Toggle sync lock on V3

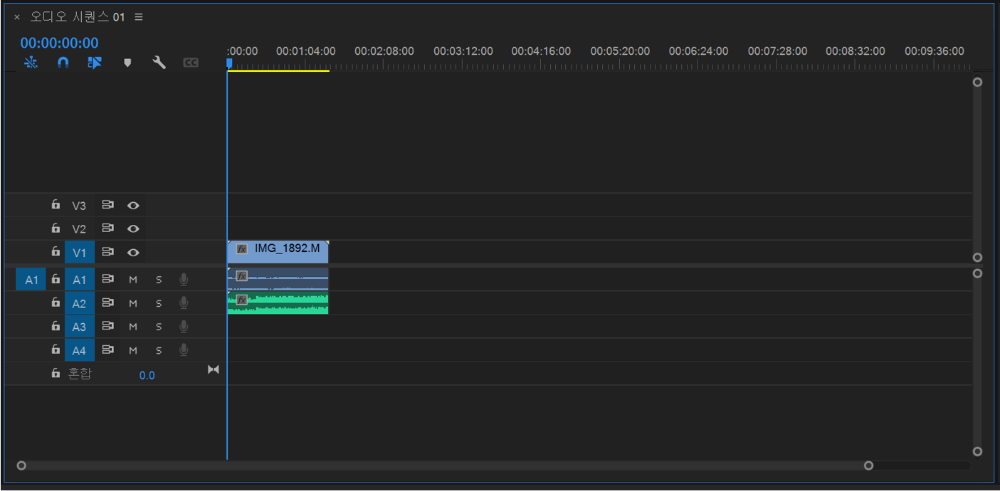click(108, 205)
